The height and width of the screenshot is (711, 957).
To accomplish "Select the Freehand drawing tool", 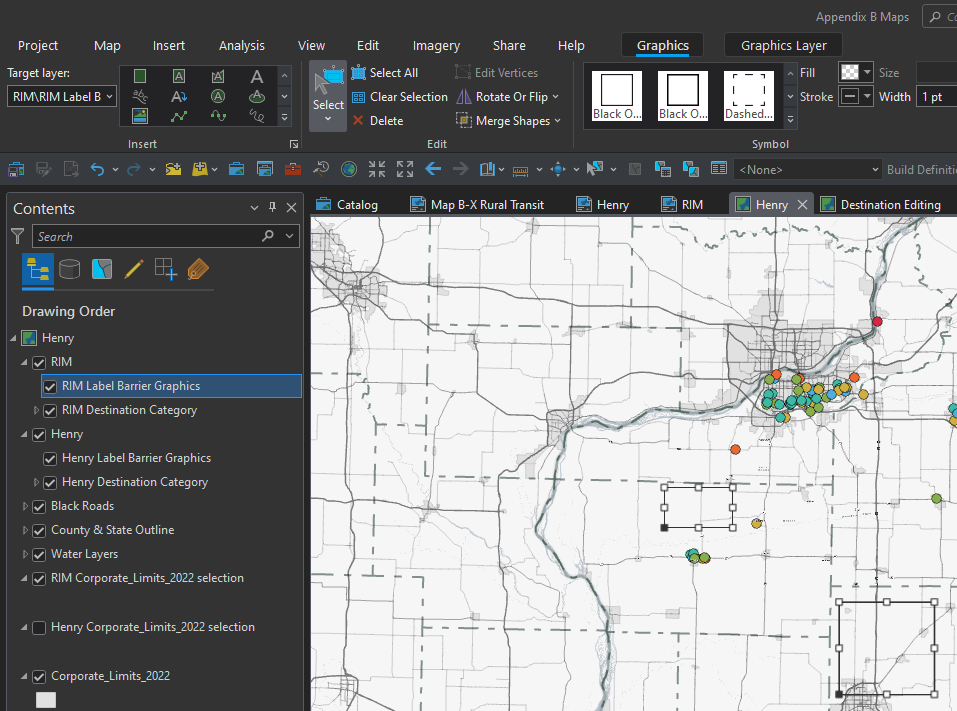I will click(x=258, y=116).
